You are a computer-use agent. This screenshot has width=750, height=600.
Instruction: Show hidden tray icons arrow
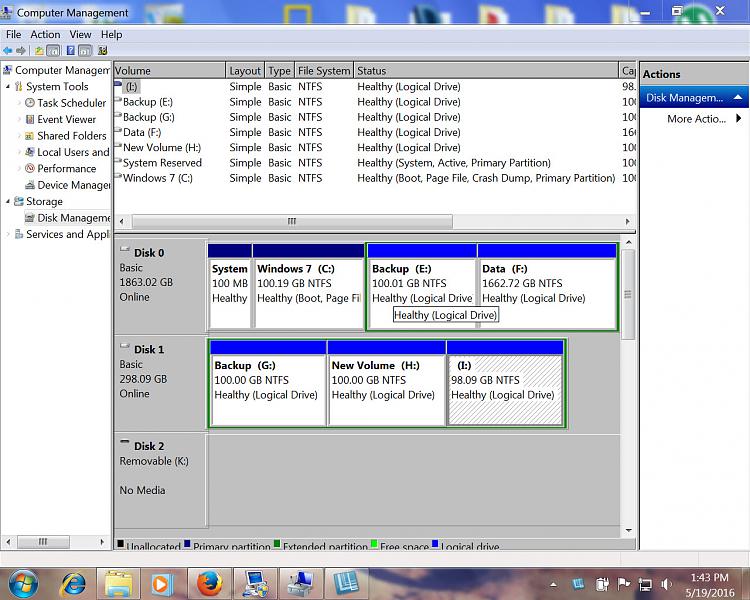(553, 584)
